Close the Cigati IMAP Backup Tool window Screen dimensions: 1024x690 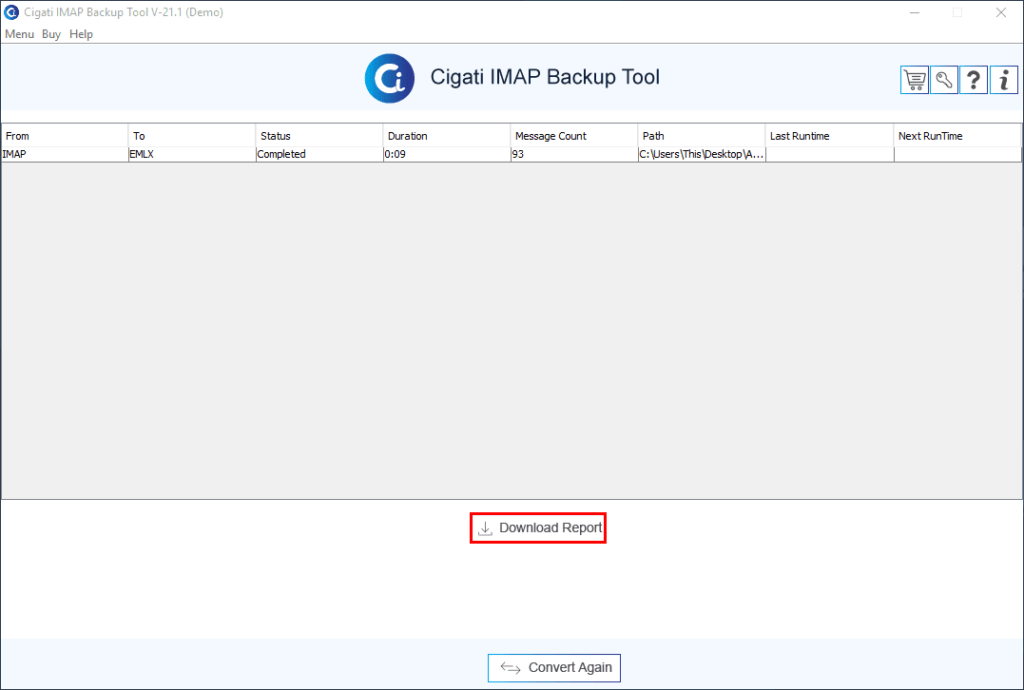point(1000,12)
